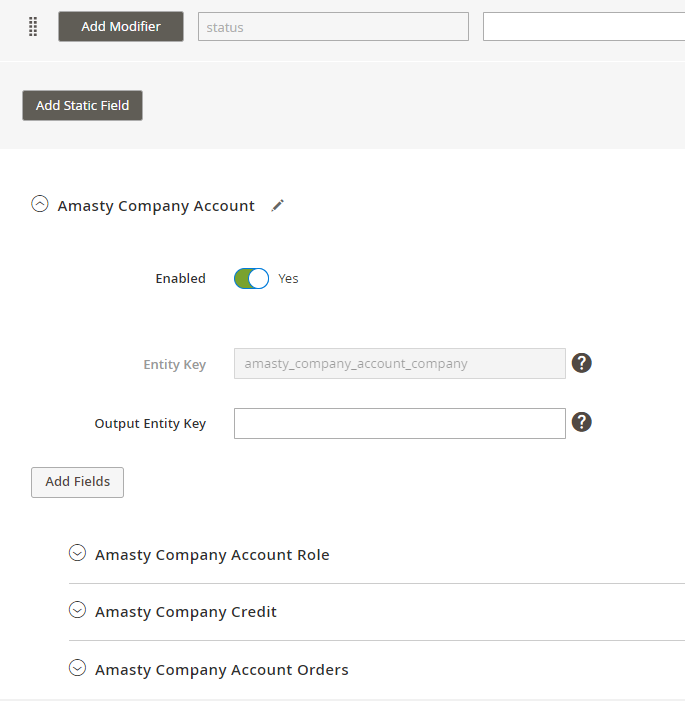Collapse the Amasty Company Account section
The image size is (685, 701).
40,204
